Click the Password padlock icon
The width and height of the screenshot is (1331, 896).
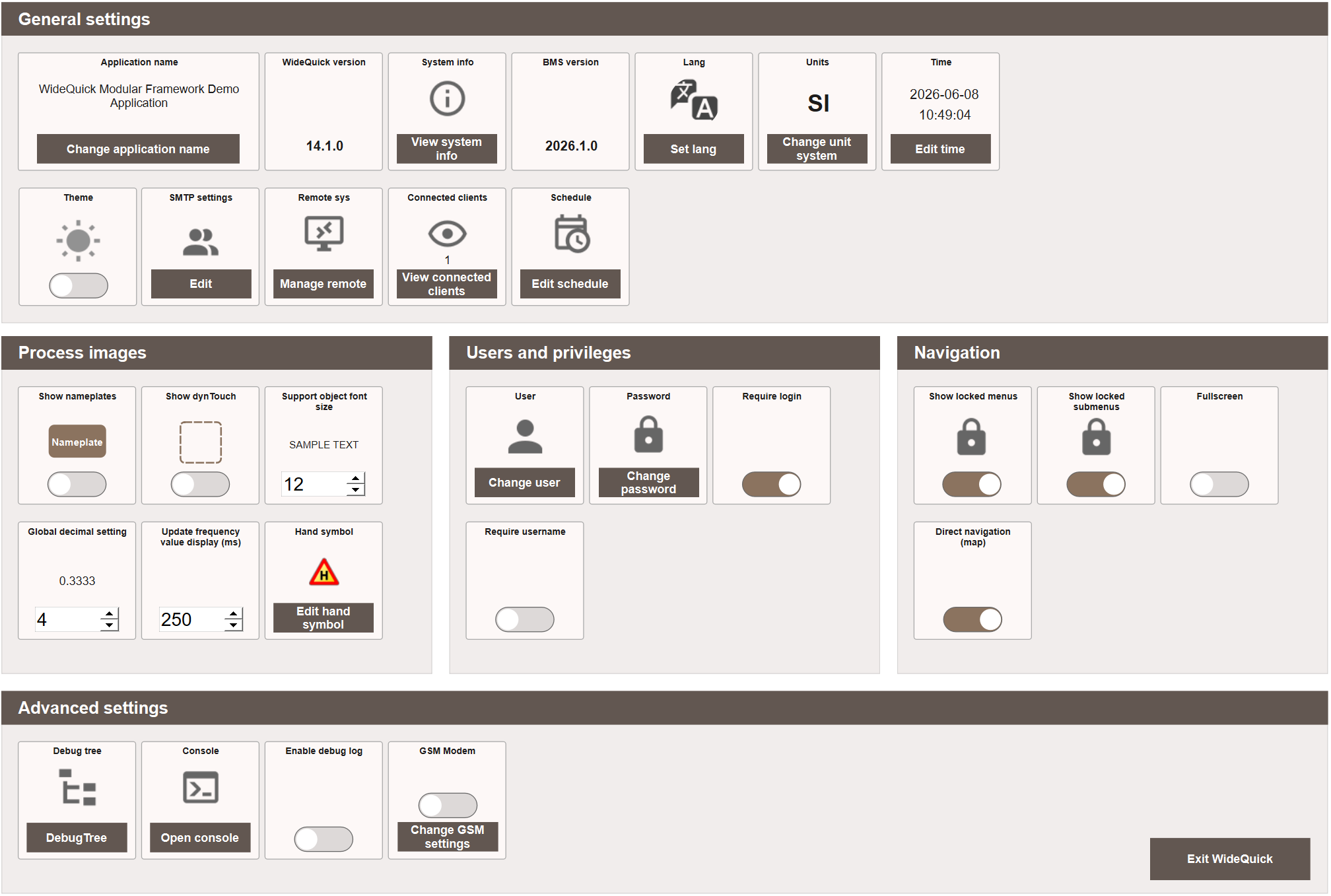pyautogui.click(x=648, y=434)
